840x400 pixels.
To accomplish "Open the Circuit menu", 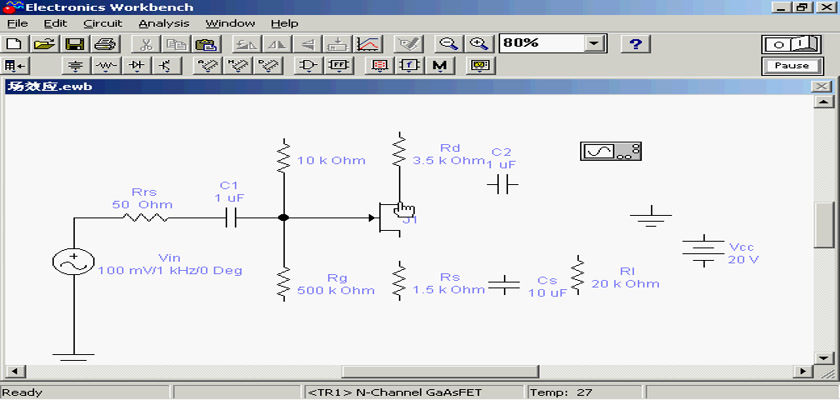I will pyautogui.click(x=102, y=22).
